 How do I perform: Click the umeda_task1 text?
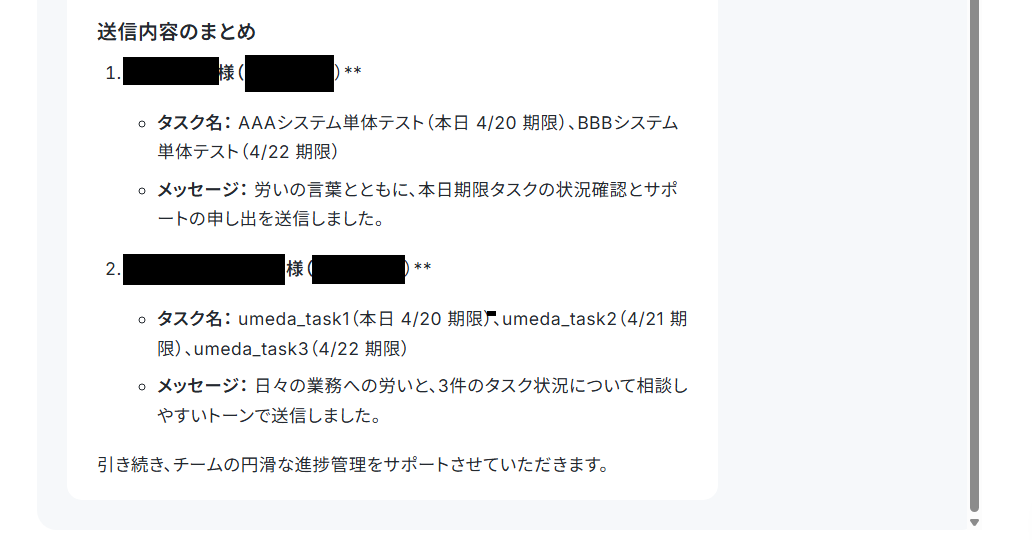(294, 319)
